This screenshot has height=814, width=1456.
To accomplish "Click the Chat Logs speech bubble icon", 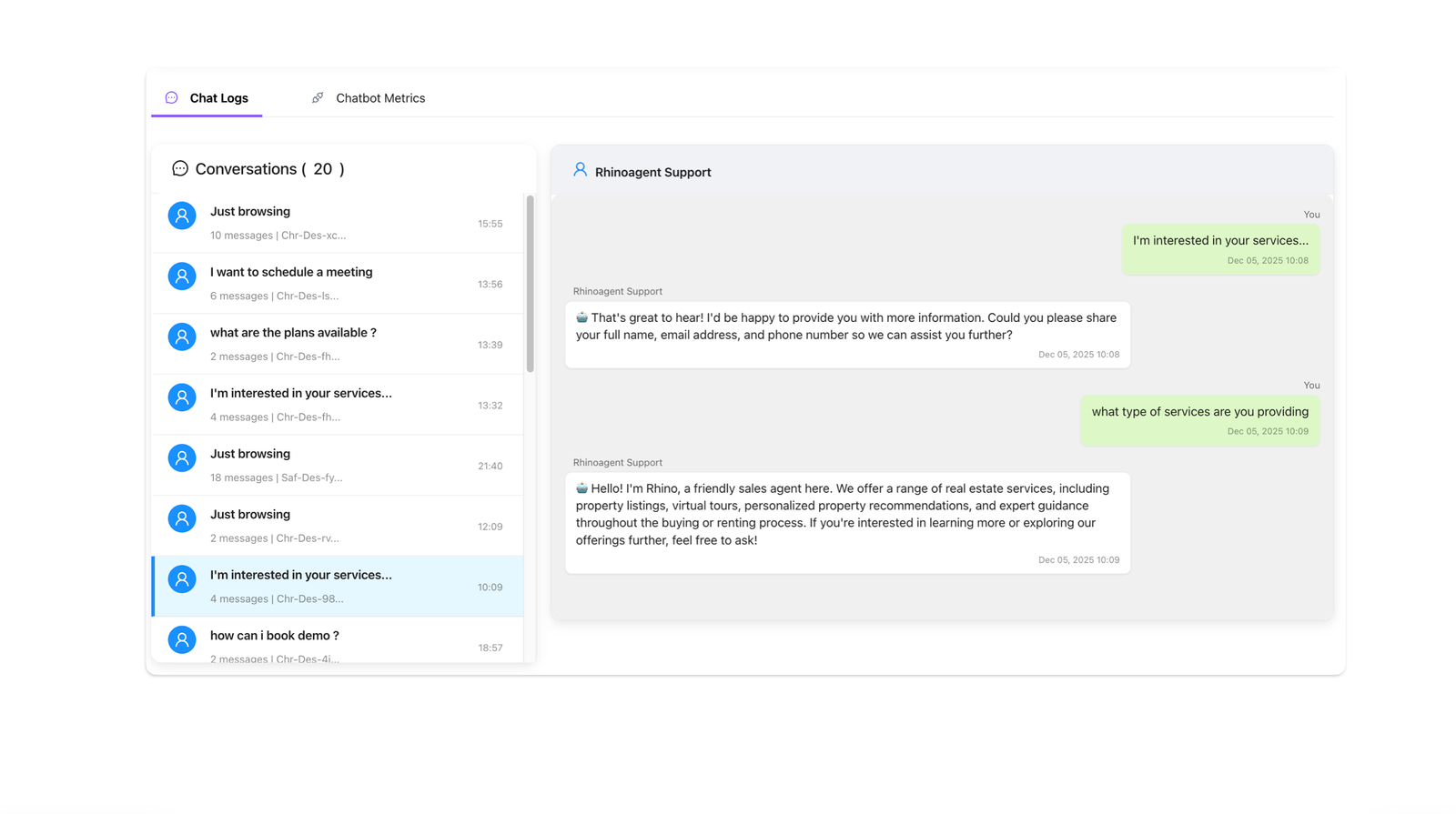I will click(x=171, y=97).
